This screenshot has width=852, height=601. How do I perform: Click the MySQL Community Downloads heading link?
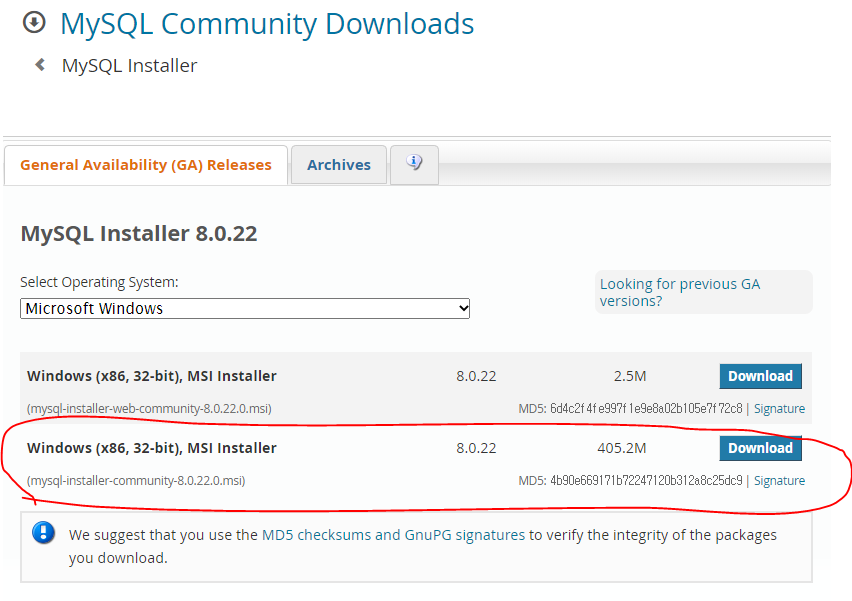pyautogui.click(x=267, y=24)
